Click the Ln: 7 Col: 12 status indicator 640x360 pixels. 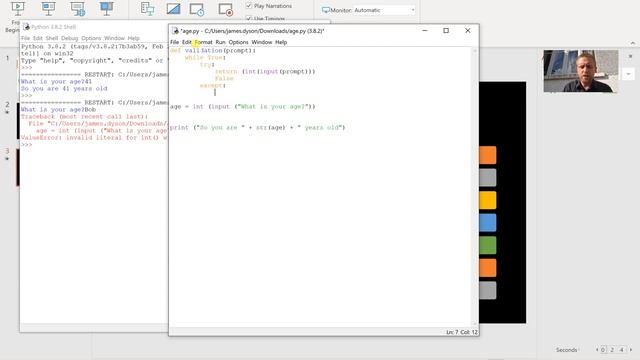(x=461, y=332)
